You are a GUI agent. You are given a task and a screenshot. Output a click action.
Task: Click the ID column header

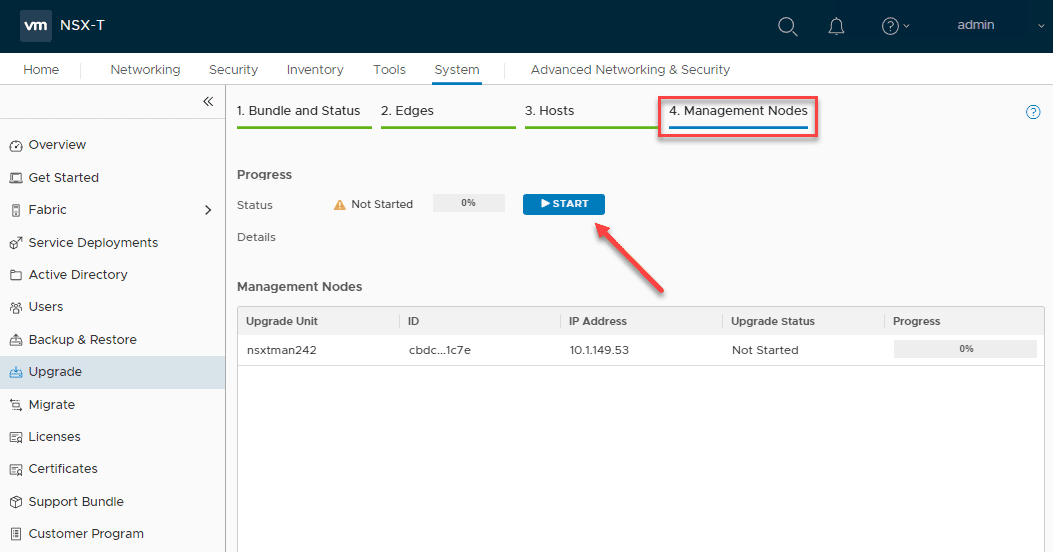coord(414,322)
